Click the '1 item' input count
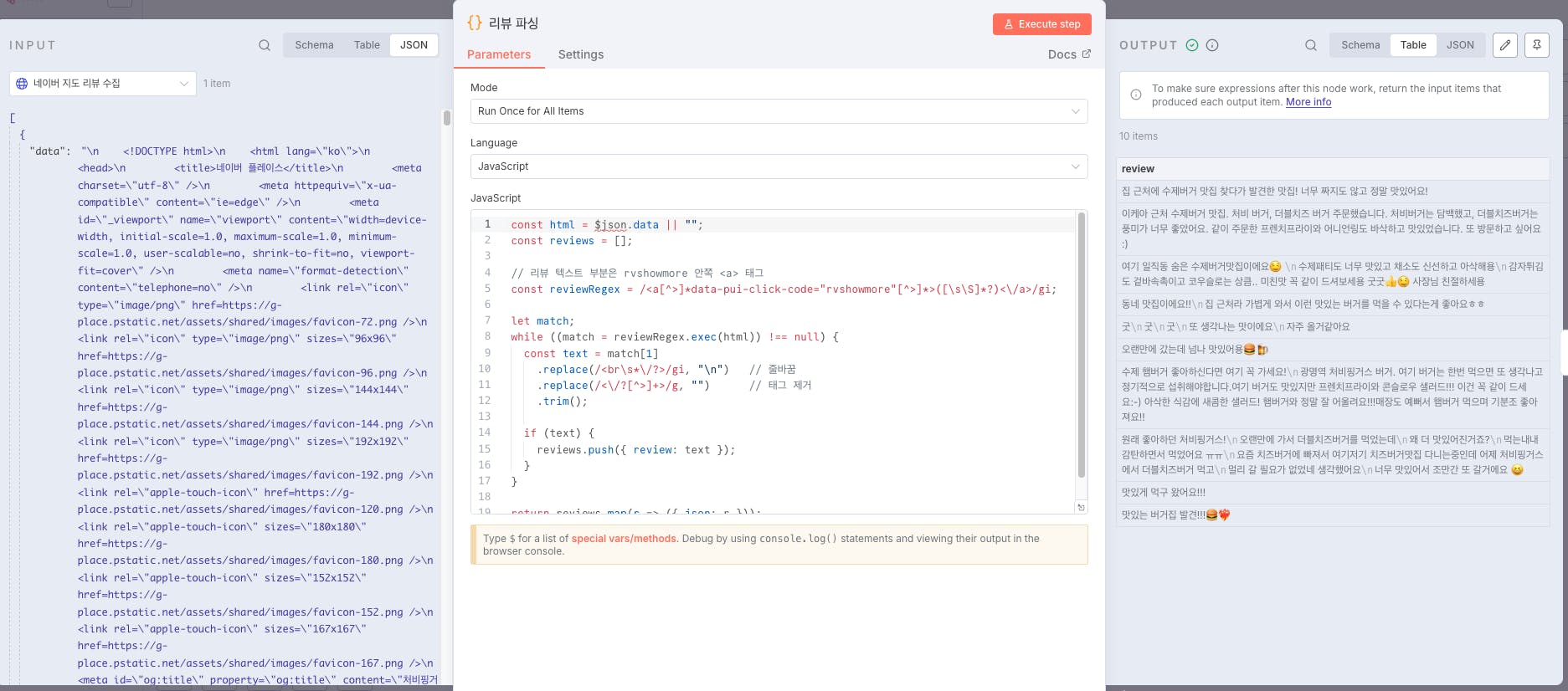 coord(217,84)
